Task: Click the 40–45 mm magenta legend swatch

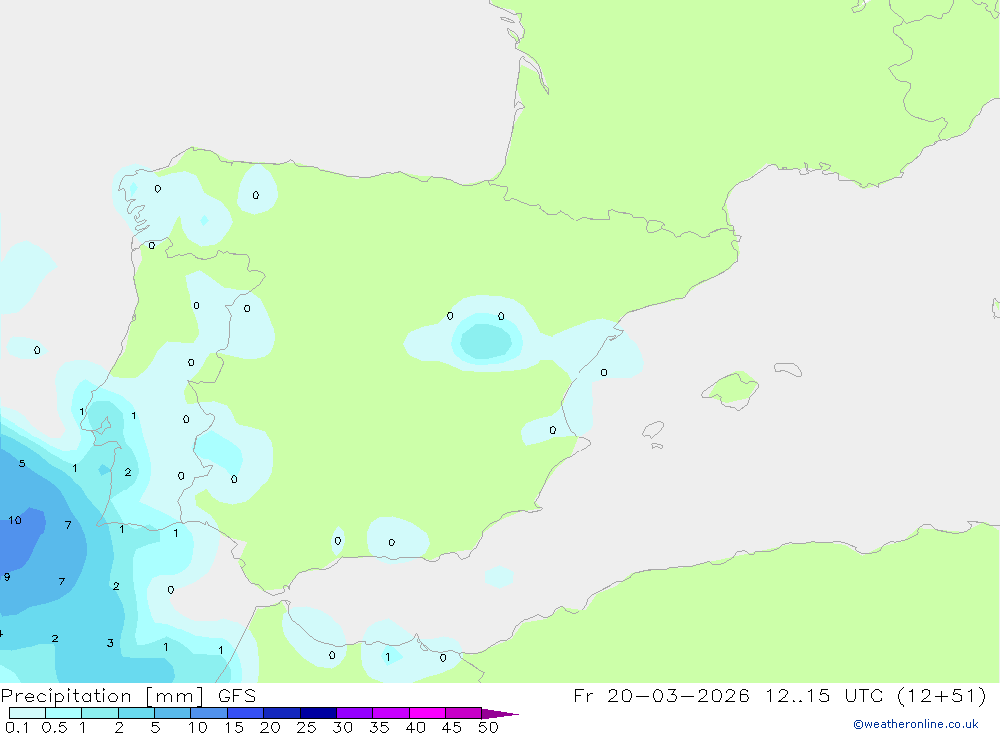Action: (427, 713)
